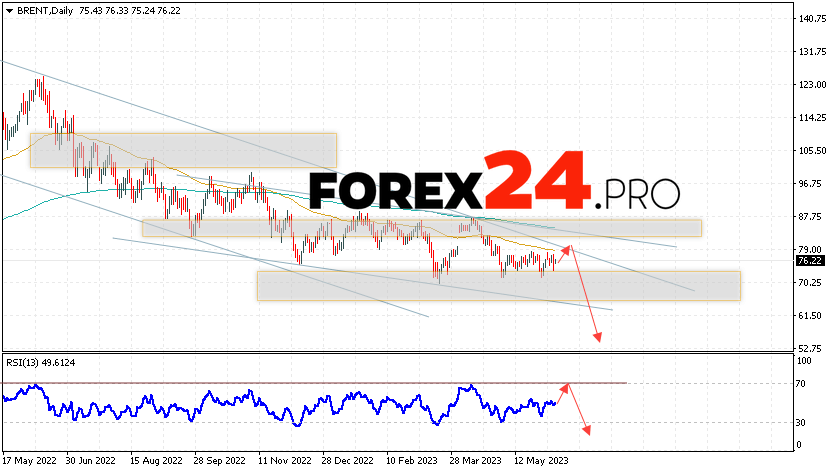Viewport: 833px width, 472px height.
Task: Click the small triangle beside BRENT,Daily
Action: 9,8
